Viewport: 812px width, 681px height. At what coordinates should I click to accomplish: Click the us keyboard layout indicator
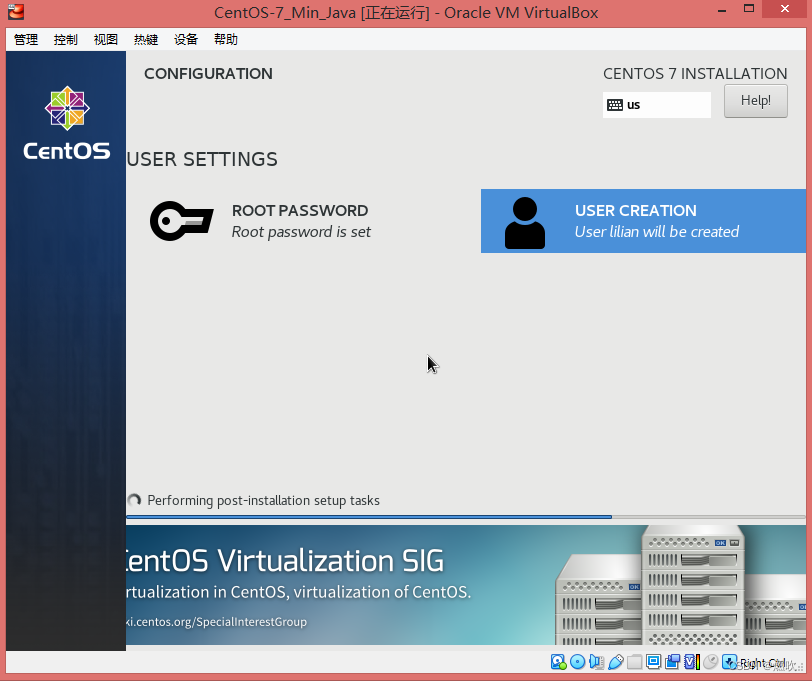tap(657, 105)
